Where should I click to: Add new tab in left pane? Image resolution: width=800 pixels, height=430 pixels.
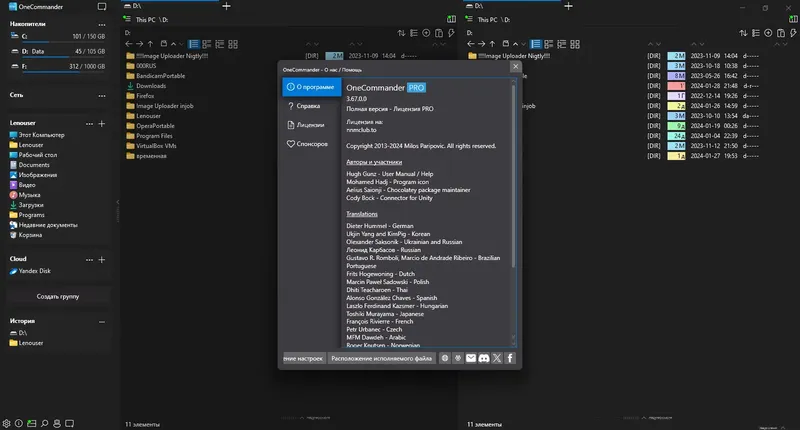pos(227,6)
